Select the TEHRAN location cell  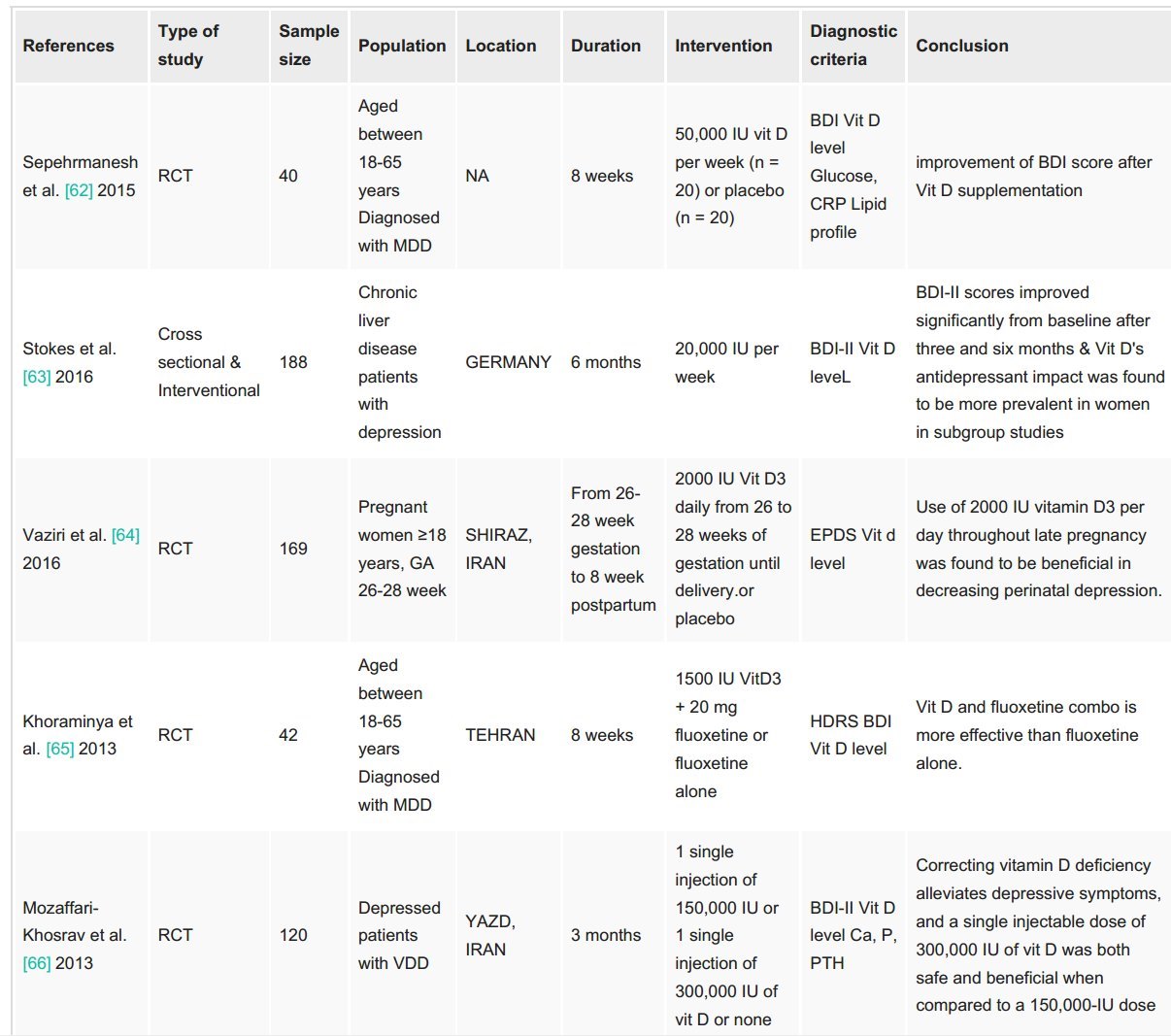[x=500, y=735]
